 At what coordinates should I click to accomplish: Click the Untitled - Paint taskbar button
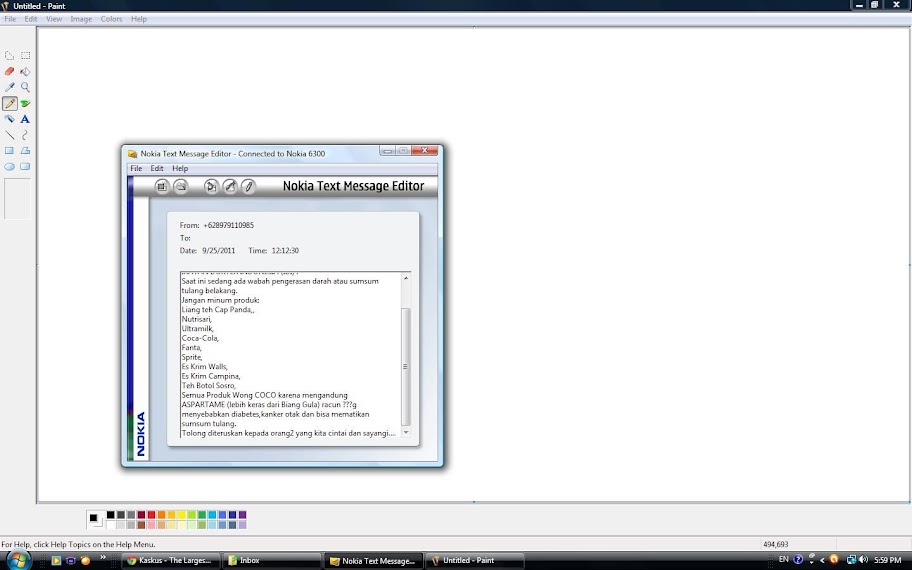(473, 561)
